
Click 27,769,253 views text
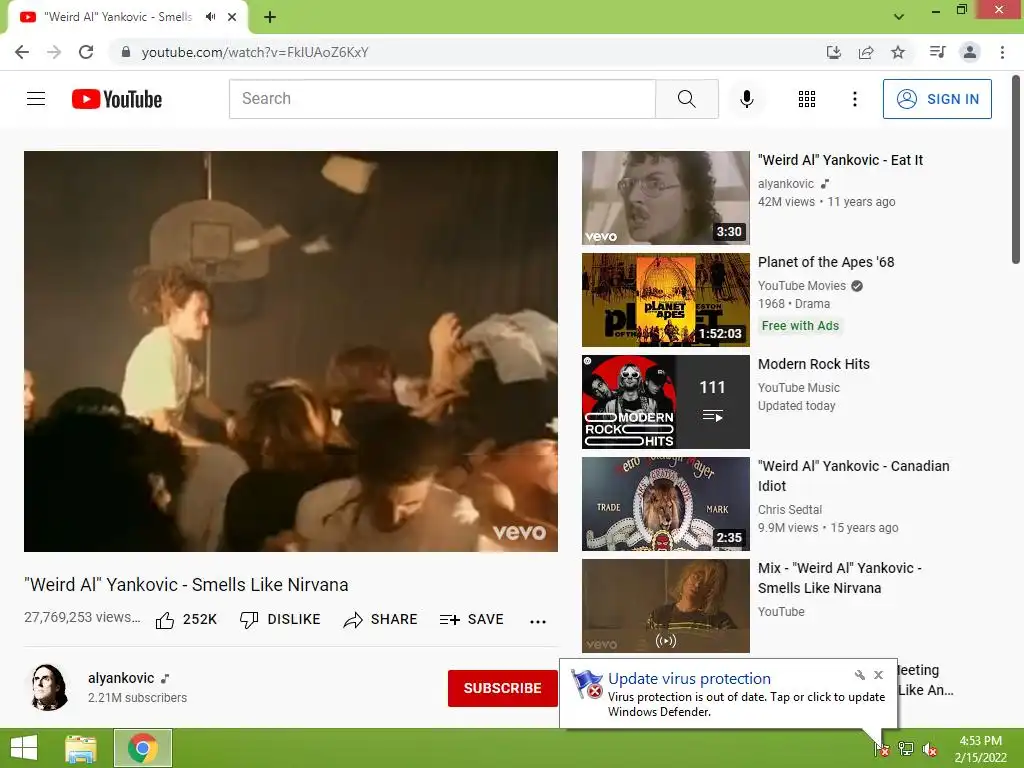(82, 617)
